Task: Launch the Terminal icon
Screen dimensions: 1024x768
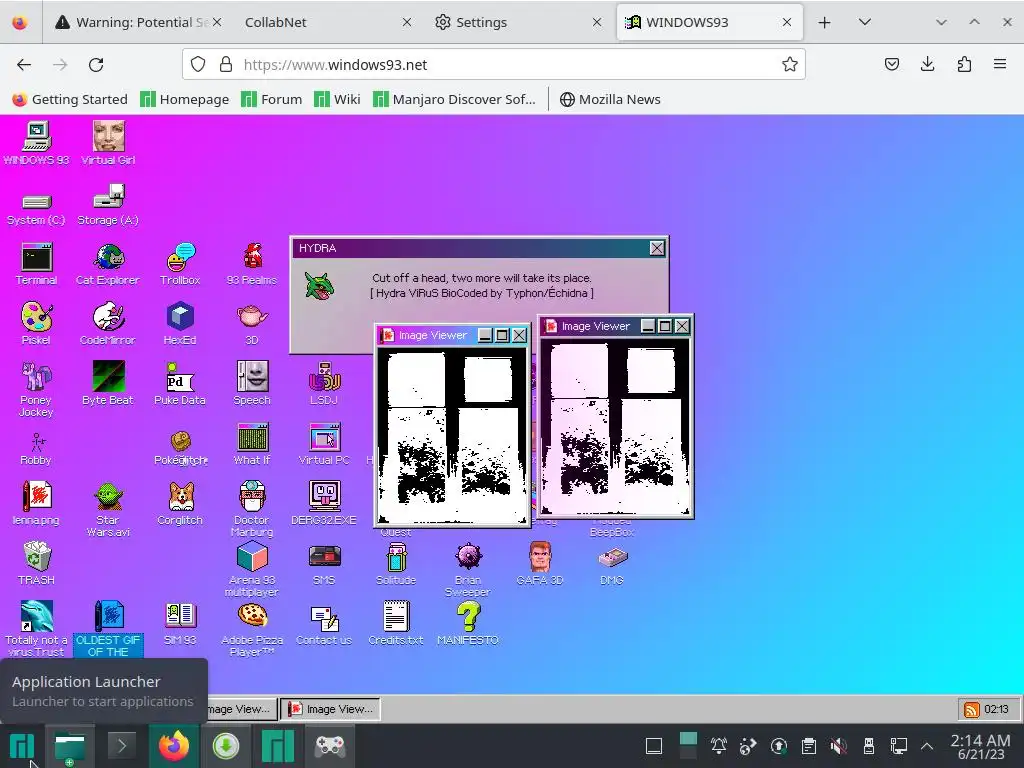Action: tap(37, 264)
